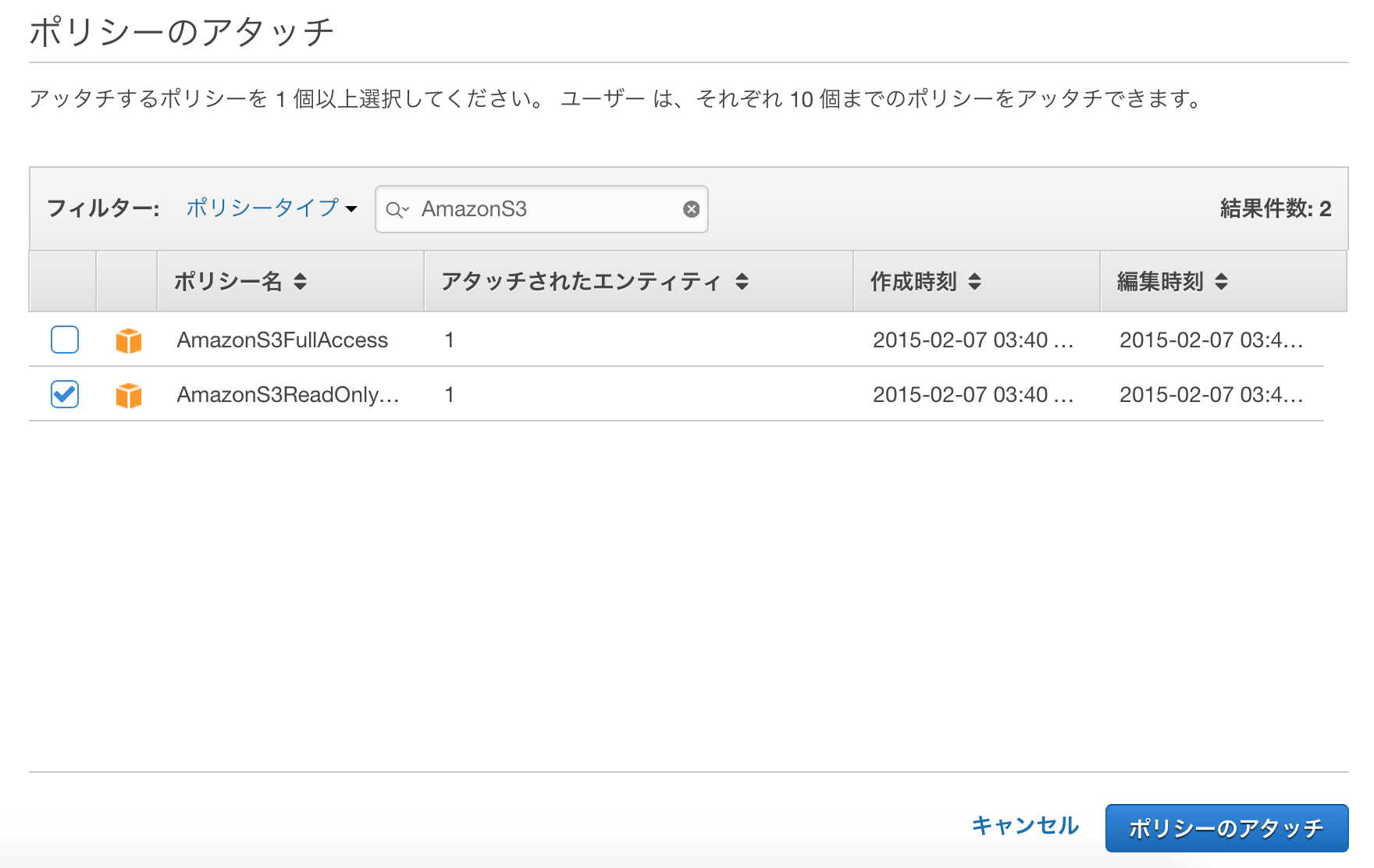Select both S3 policies via FullAccess checkbox

[x=63, y=340]
